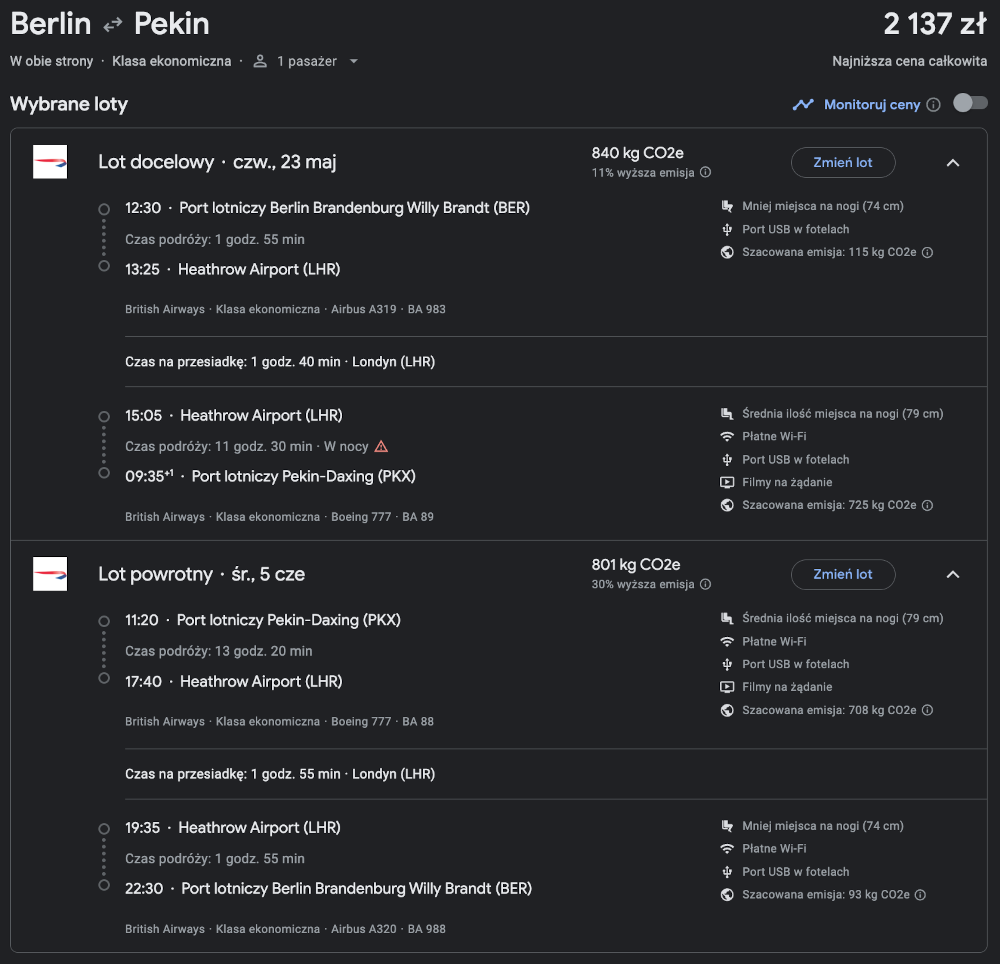Click British Airways logo on Lot docelowy
This screenshot has height=964, width=1000.
coord(50,162)
